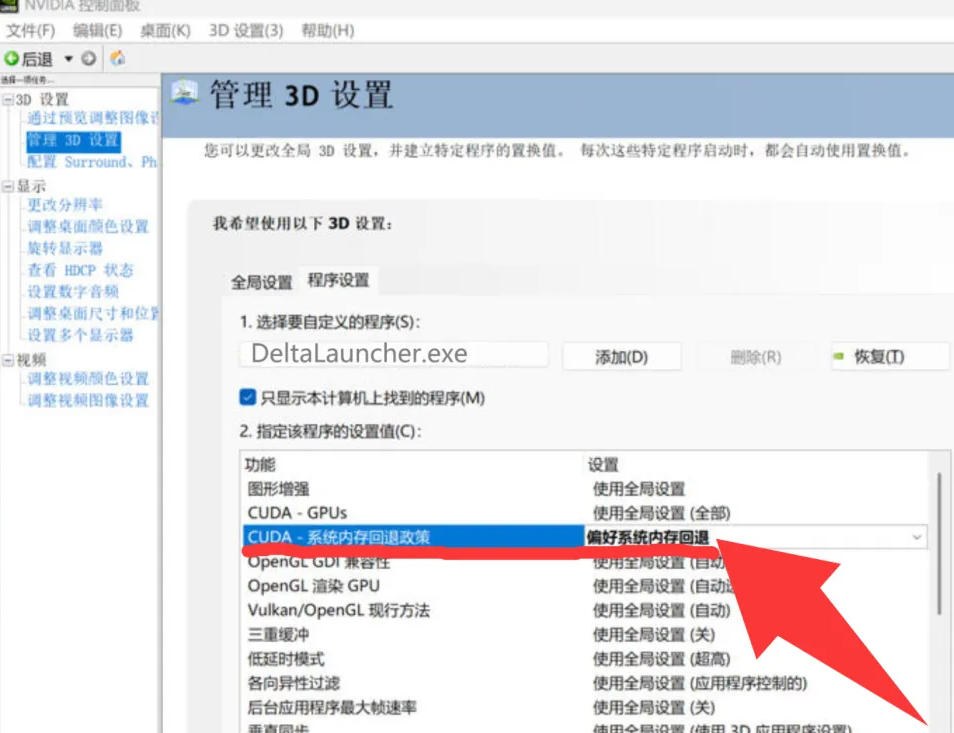This screenshot has height=733, width=954.
Task: Click the forward navigation circle icon
Action: 89,57
